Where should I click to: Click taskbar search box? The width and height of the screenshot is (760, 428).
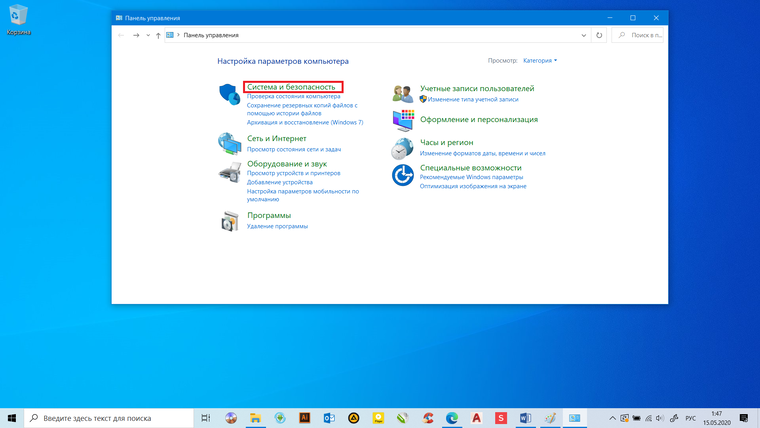pos(109,418)
